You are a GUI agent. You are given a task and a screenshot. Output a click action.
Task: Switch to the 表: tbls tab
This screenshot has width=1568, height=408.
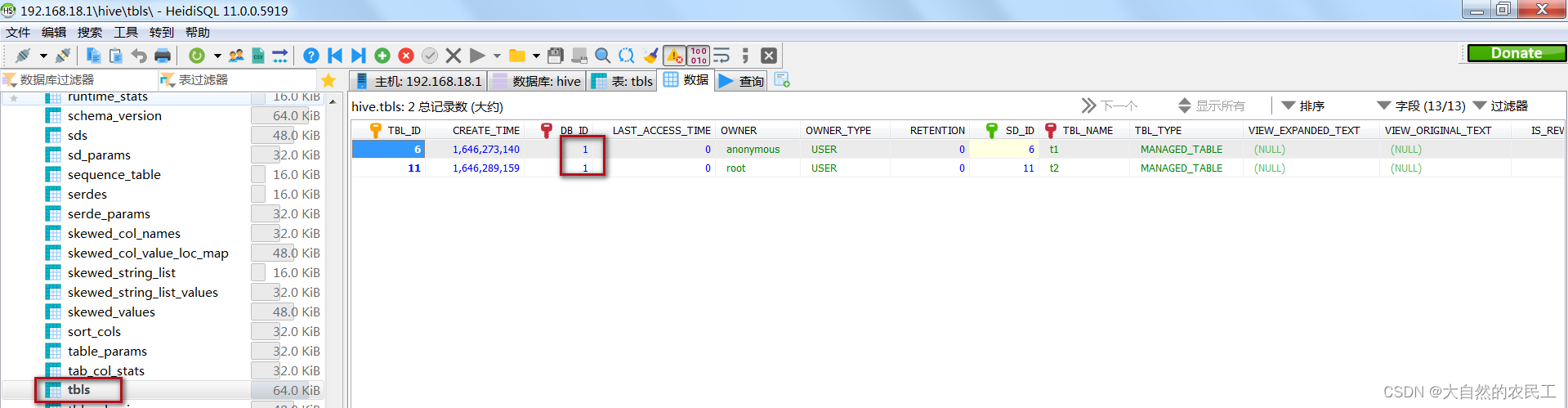[622, 81]
